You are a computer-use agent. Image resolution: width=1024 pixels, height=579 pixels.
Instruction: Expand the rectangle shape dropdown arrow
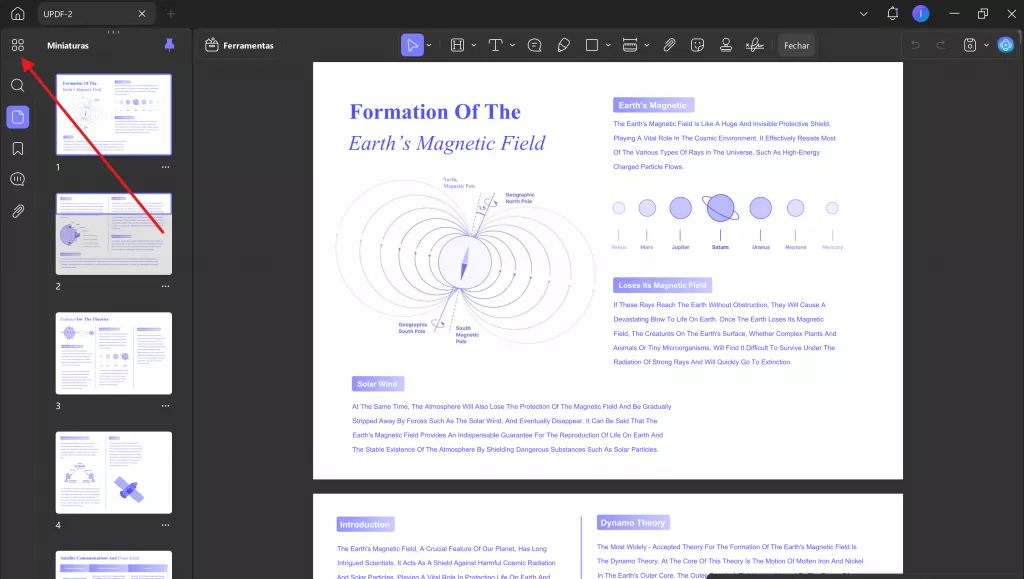tap(608, 45)
